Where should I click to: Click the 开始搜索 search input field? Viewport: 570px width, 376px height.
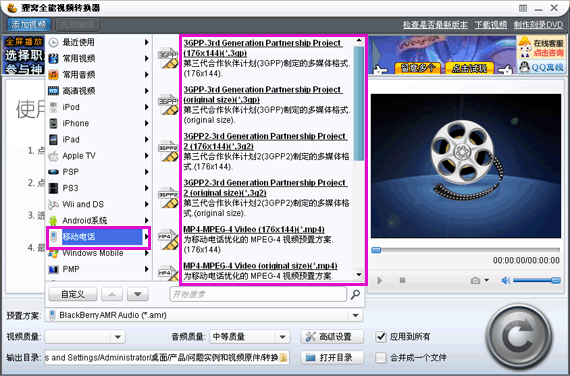point(258,294)
